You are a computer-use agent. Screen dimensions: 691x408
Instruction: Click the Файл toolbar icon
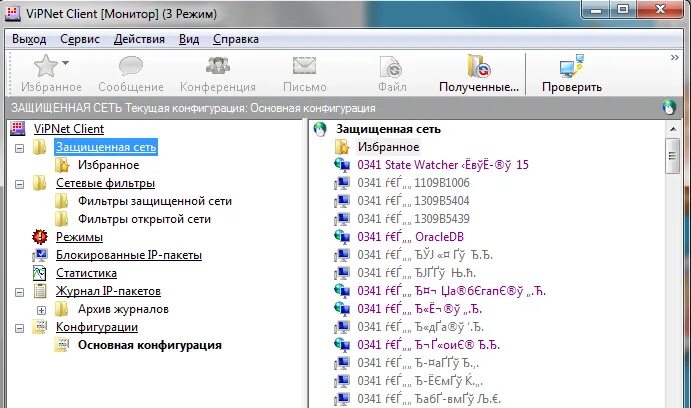(391, 67)
